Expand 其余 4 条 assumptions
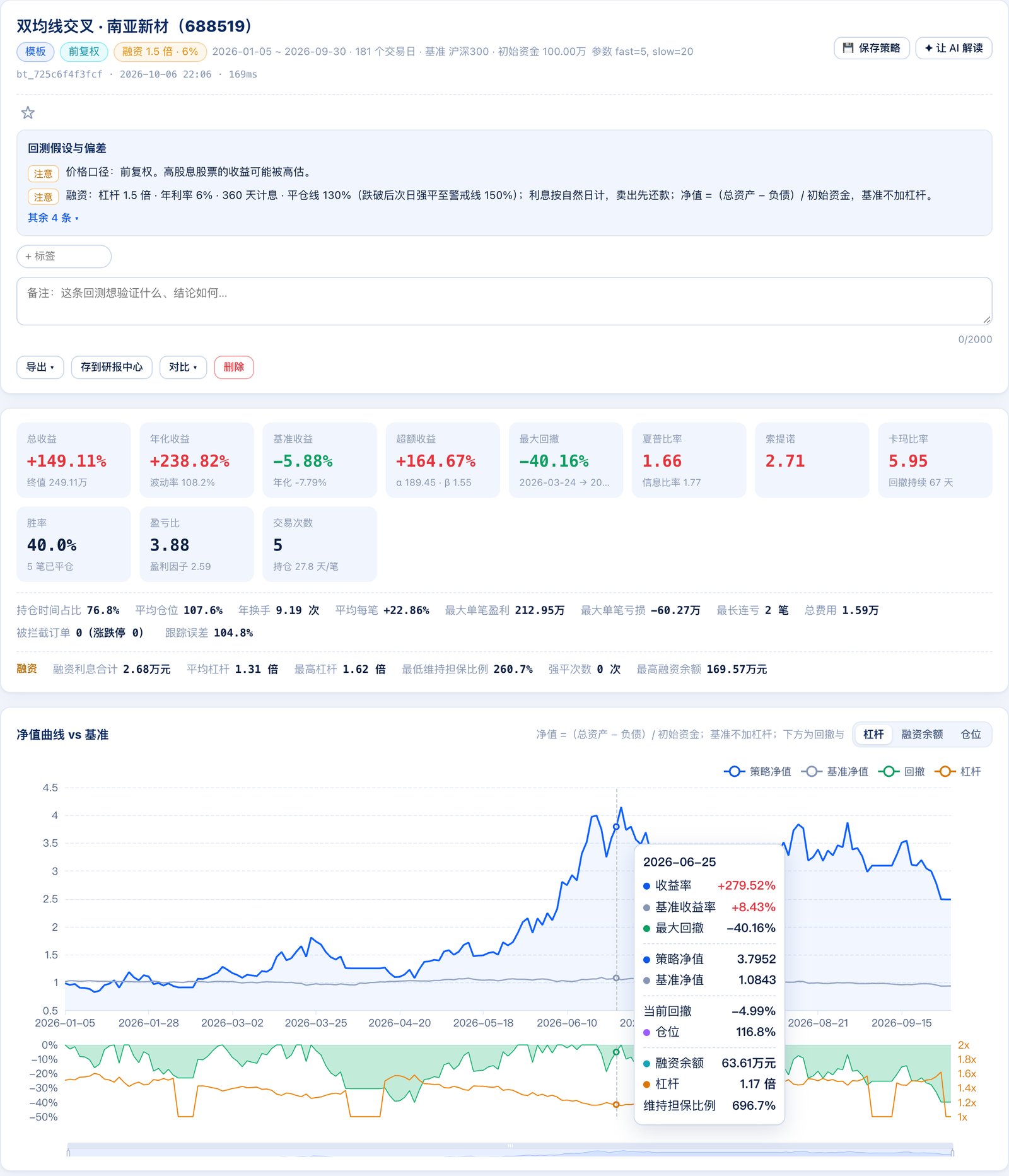Screen dimensions: 1009x1176 point(53,218)
